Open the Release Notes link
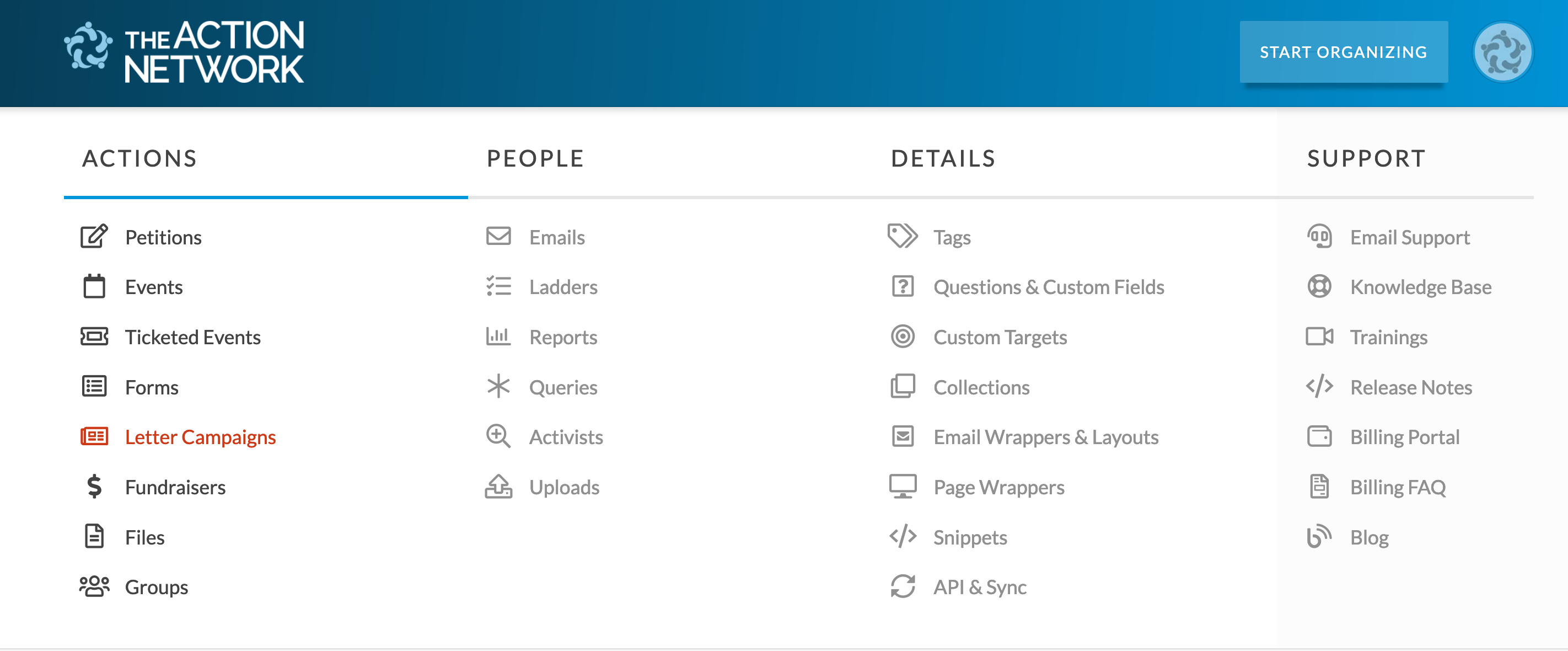Screen dimensions: 1568x651 [x=1410, y=387]
